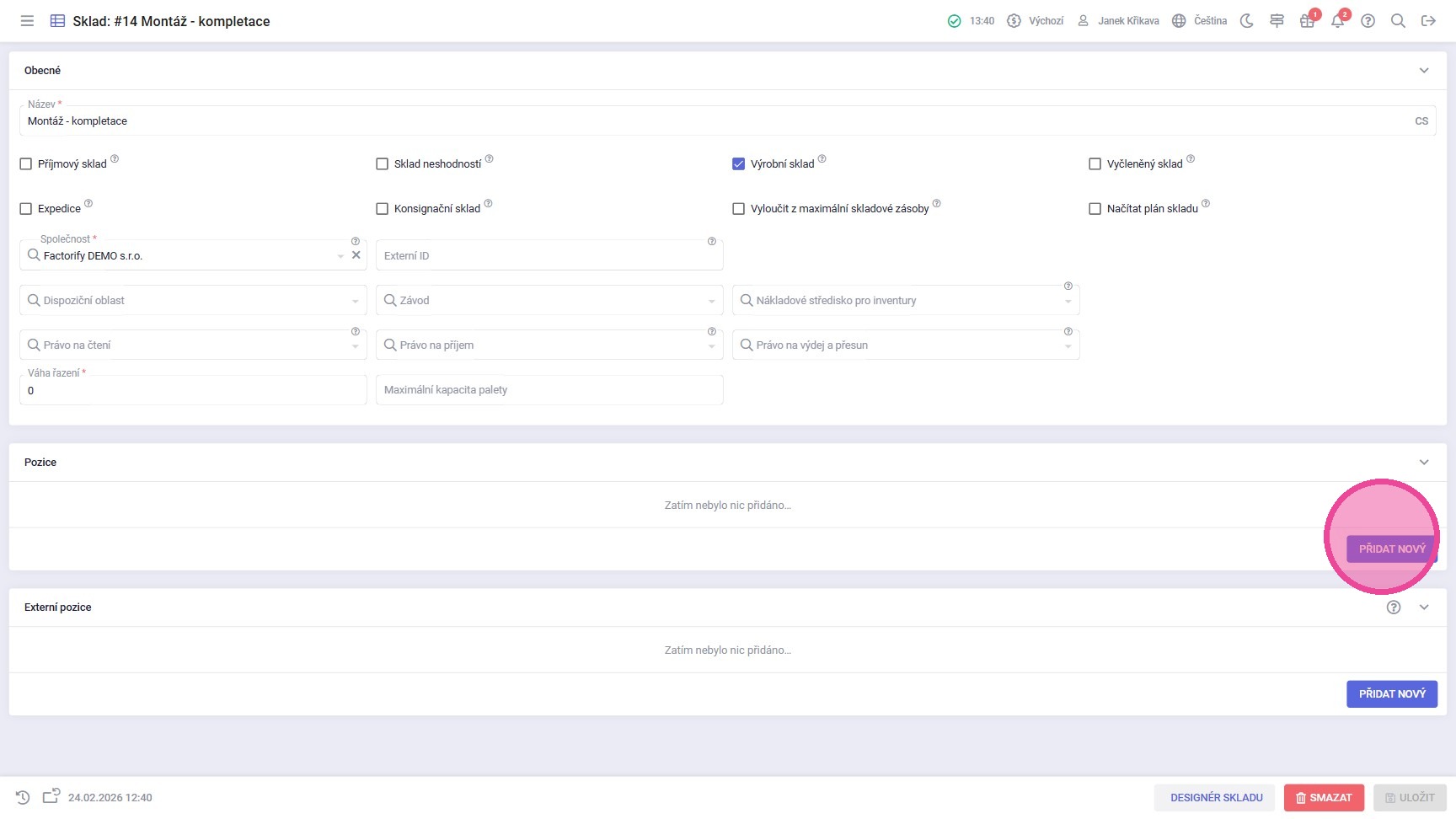This screenshot has width=1456, height=819.
Task: Enable the Příjmový sklad checkbox
Action: tap(26, 164)
